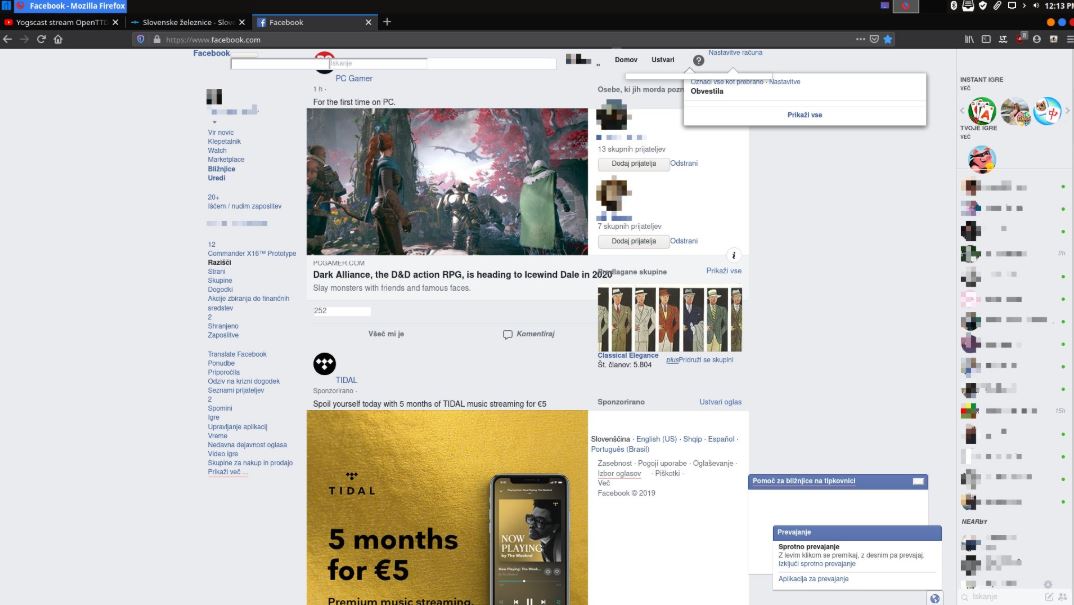The height and width of the screenshot is (605, 1074).
Task: Click Aplikacija za prevajanje link
Action: pyautogui.click(x=813, y=579)
